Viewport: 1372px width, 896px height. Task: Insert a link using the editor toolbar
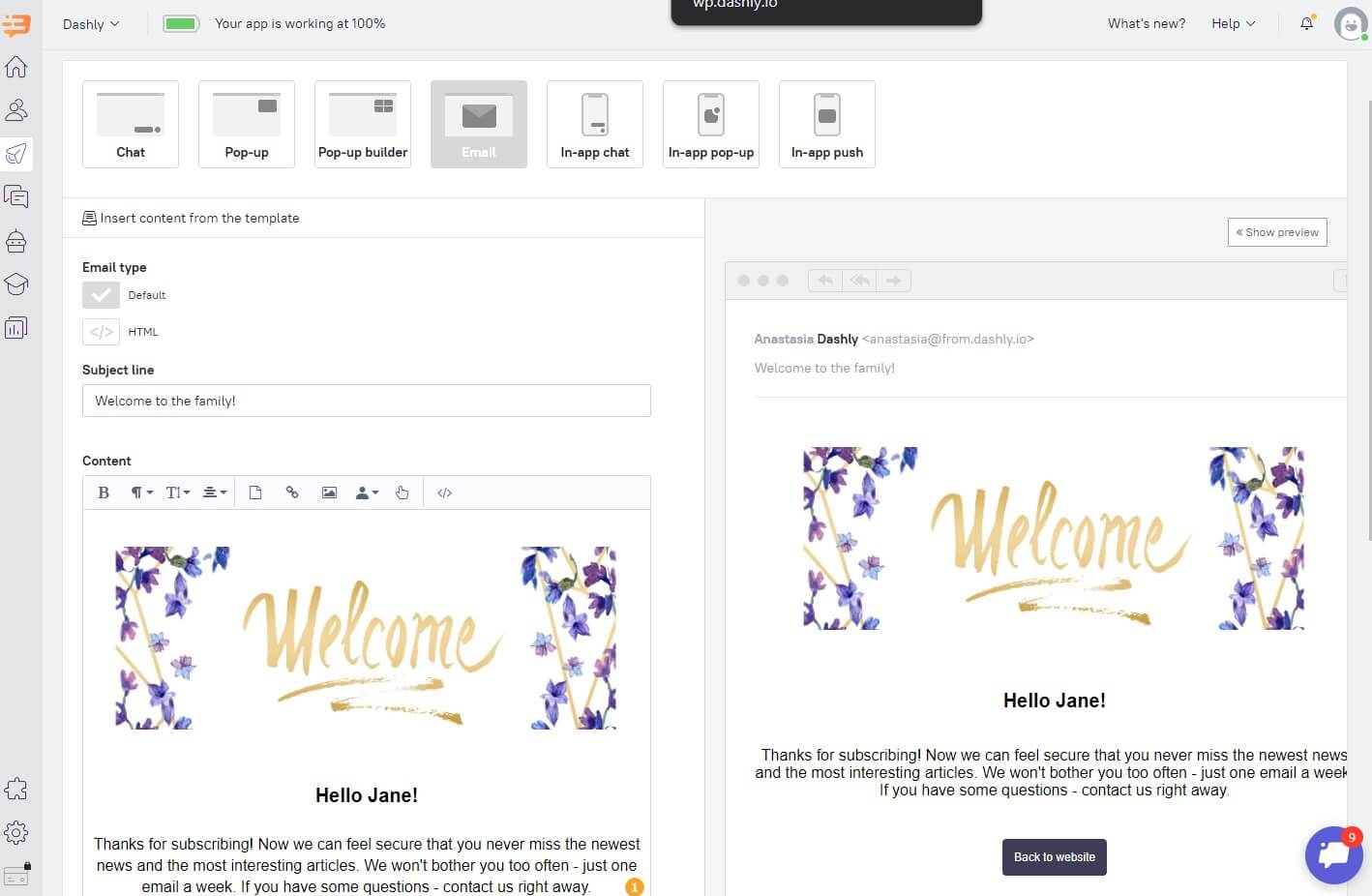pyautogui.click(x=292, y=493)
